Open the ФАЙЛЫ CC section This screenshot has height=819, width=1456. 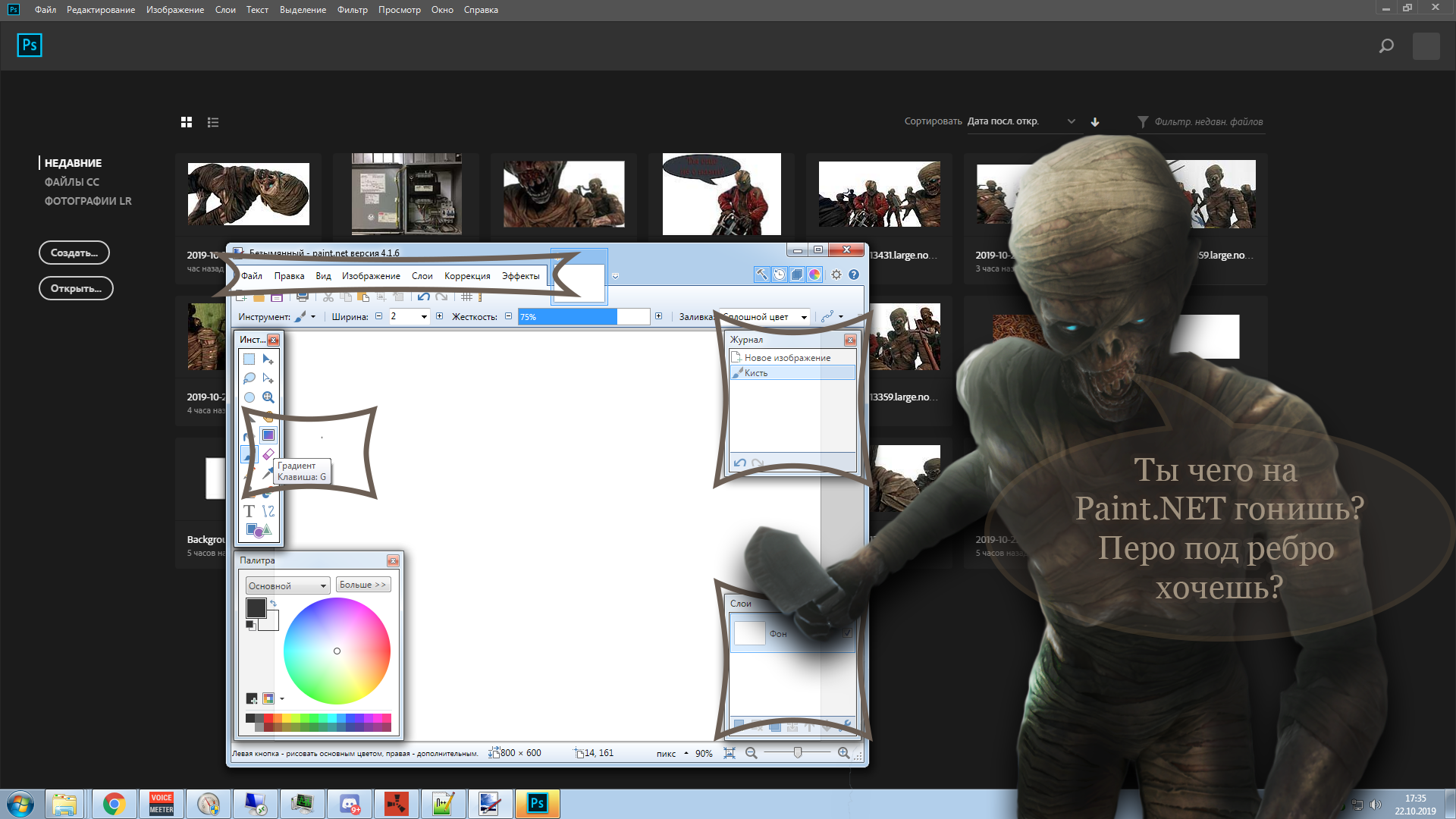coord(72,182)
